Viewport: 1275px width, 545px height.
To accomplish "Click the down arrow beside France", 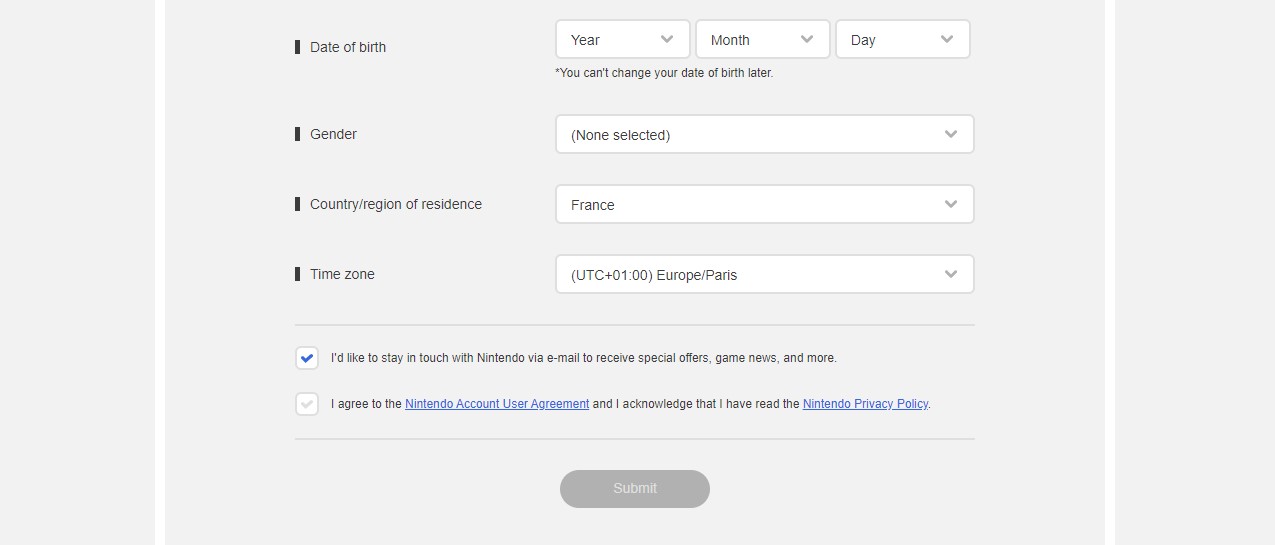I will 951,204.
